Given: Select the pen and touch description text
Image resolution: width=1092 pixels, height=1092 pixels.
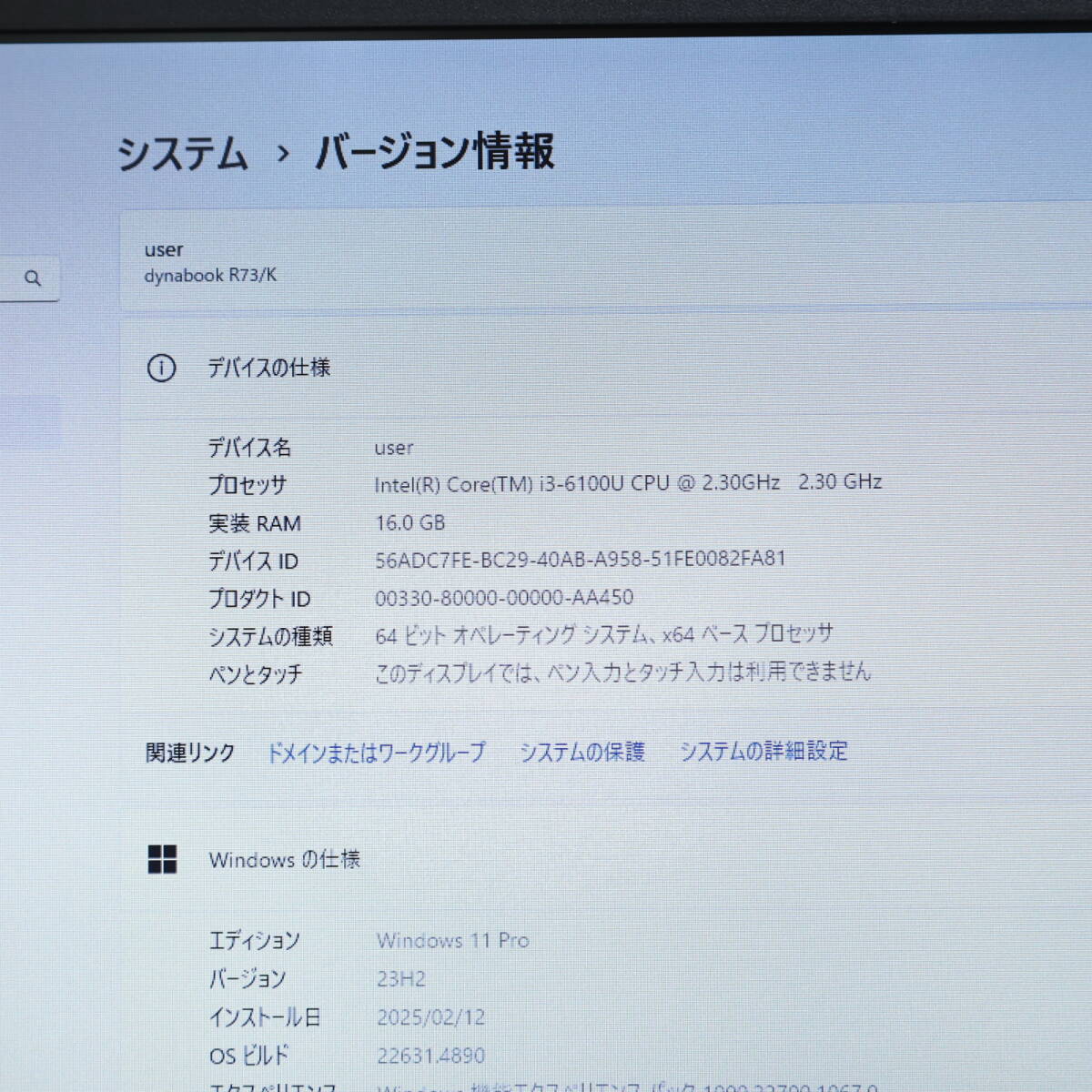Looking at the screenshot, I should tap(623, 672).
